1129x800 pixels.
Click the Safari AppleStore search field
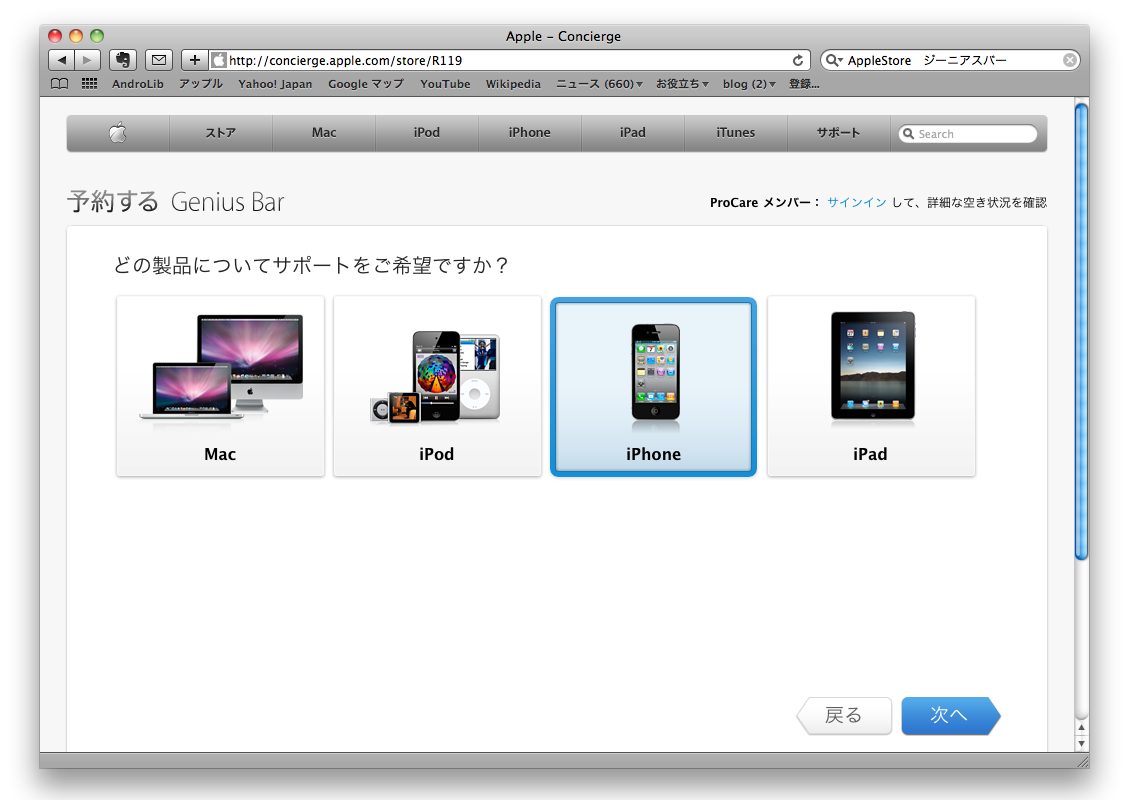coord(950,60)
